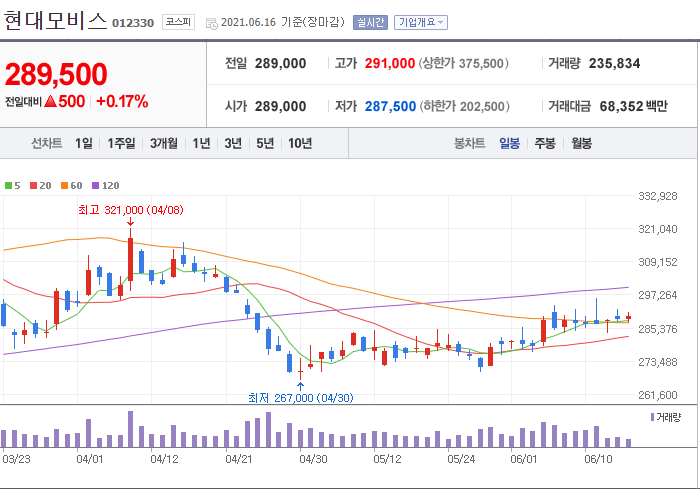700x489 pixels.
Task: Select the 1년 line chart period
Action: (x=201, y=143)
